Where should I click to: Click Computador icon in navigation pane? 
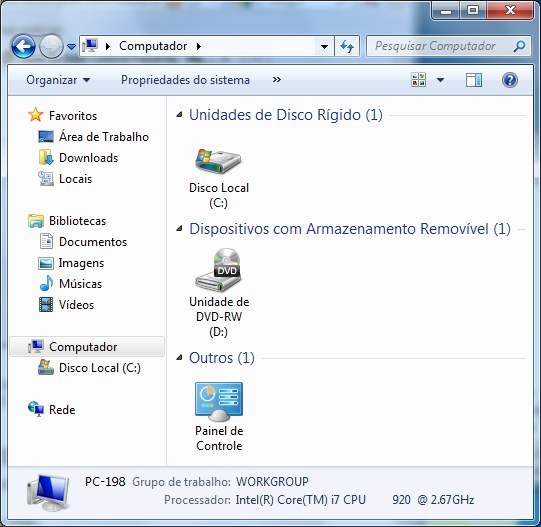tap(36, 347)
